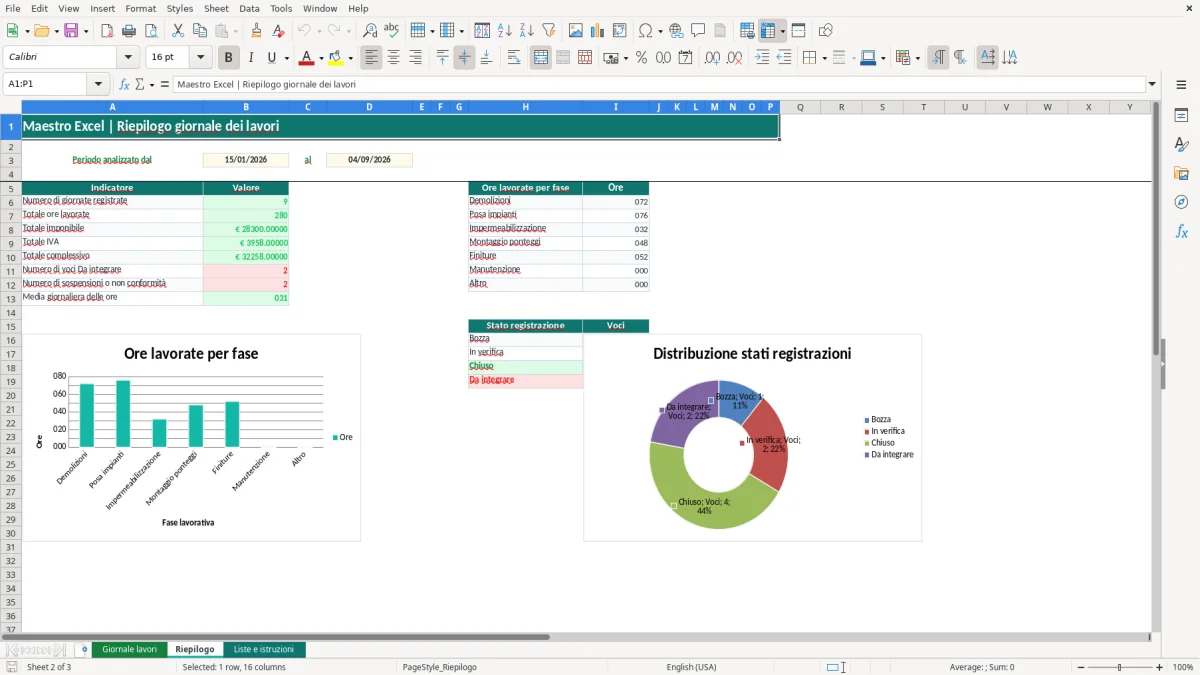Expand the Name Box A1:P1 dropdown
The height and width of the screenshot is (675, 1200).
click(98, 85)
